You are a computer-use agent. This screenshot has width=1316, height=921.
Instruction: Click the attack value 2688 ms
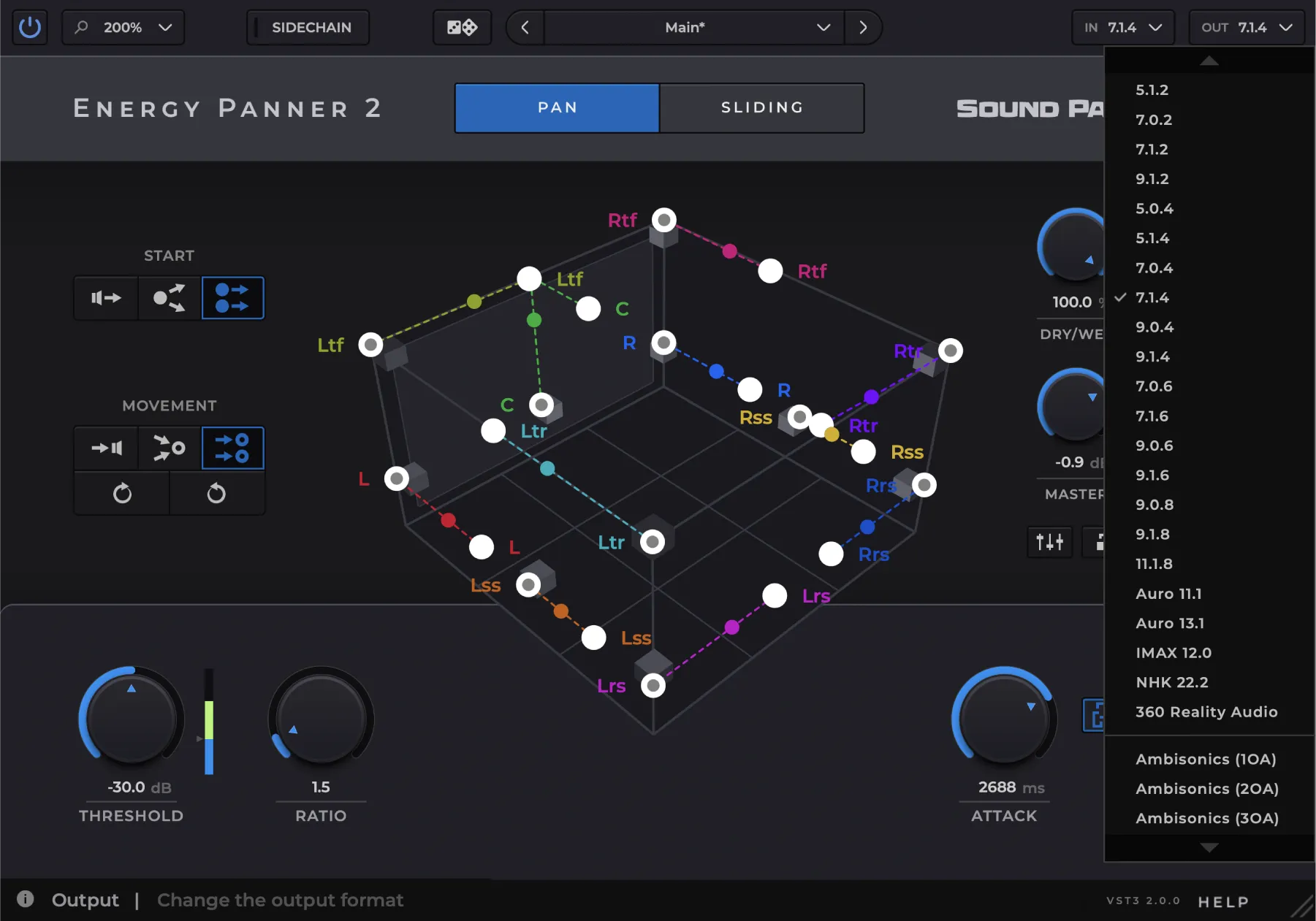(1011, 787)
